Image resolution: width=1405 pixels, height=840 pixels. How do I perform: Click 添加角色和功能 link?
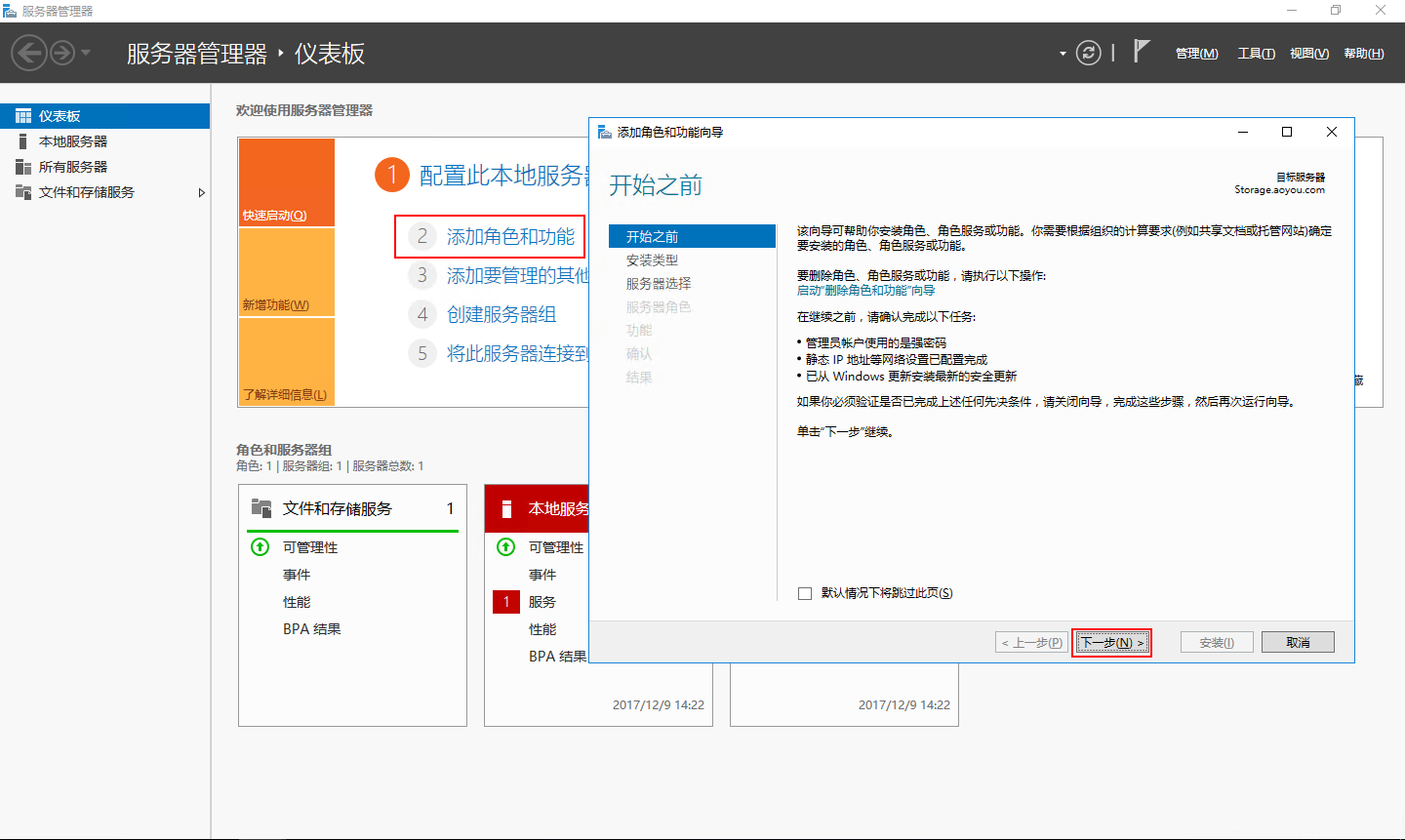(510, 237)
